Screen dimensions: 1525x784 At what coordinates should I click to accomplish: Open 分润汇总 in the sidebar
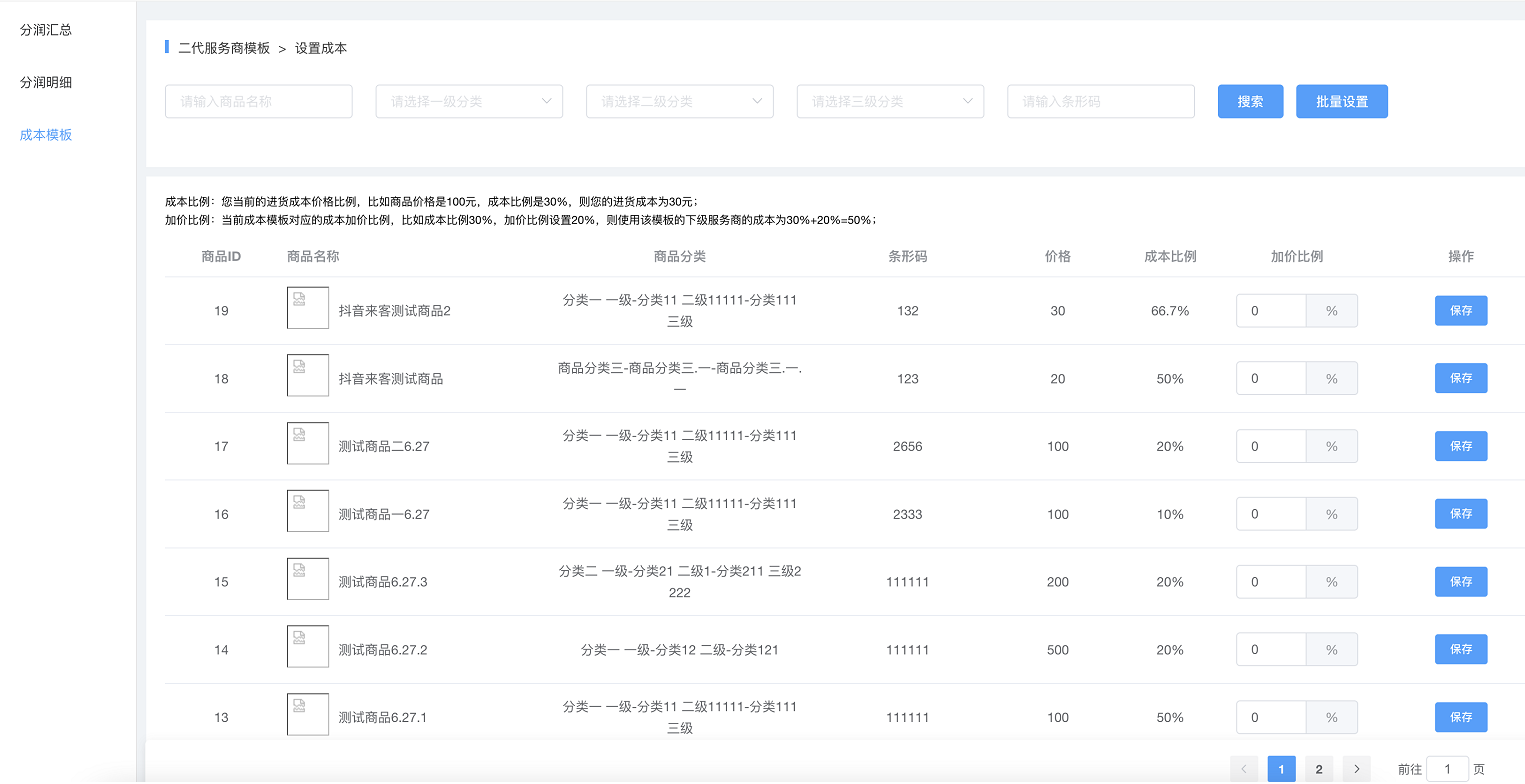pyautogui.click(x=46, y=30)
